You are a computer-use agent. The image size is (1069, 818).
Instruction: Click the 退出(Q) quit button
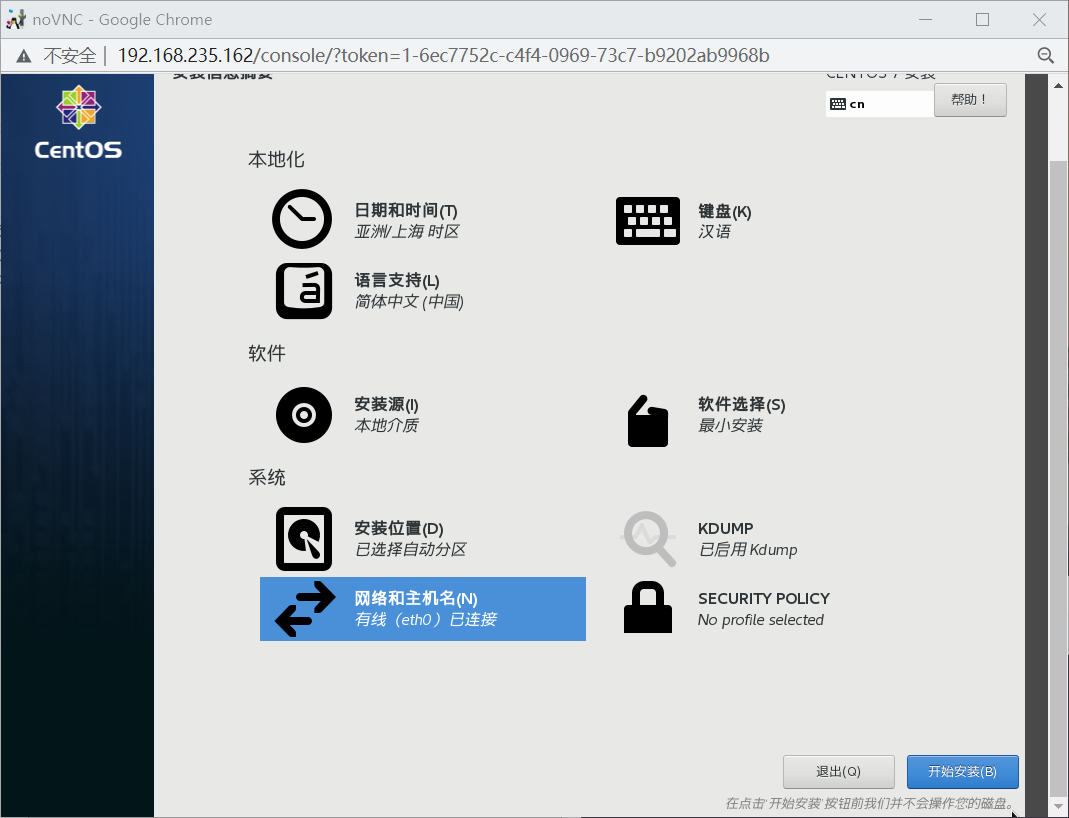click(x=839, y=772)
